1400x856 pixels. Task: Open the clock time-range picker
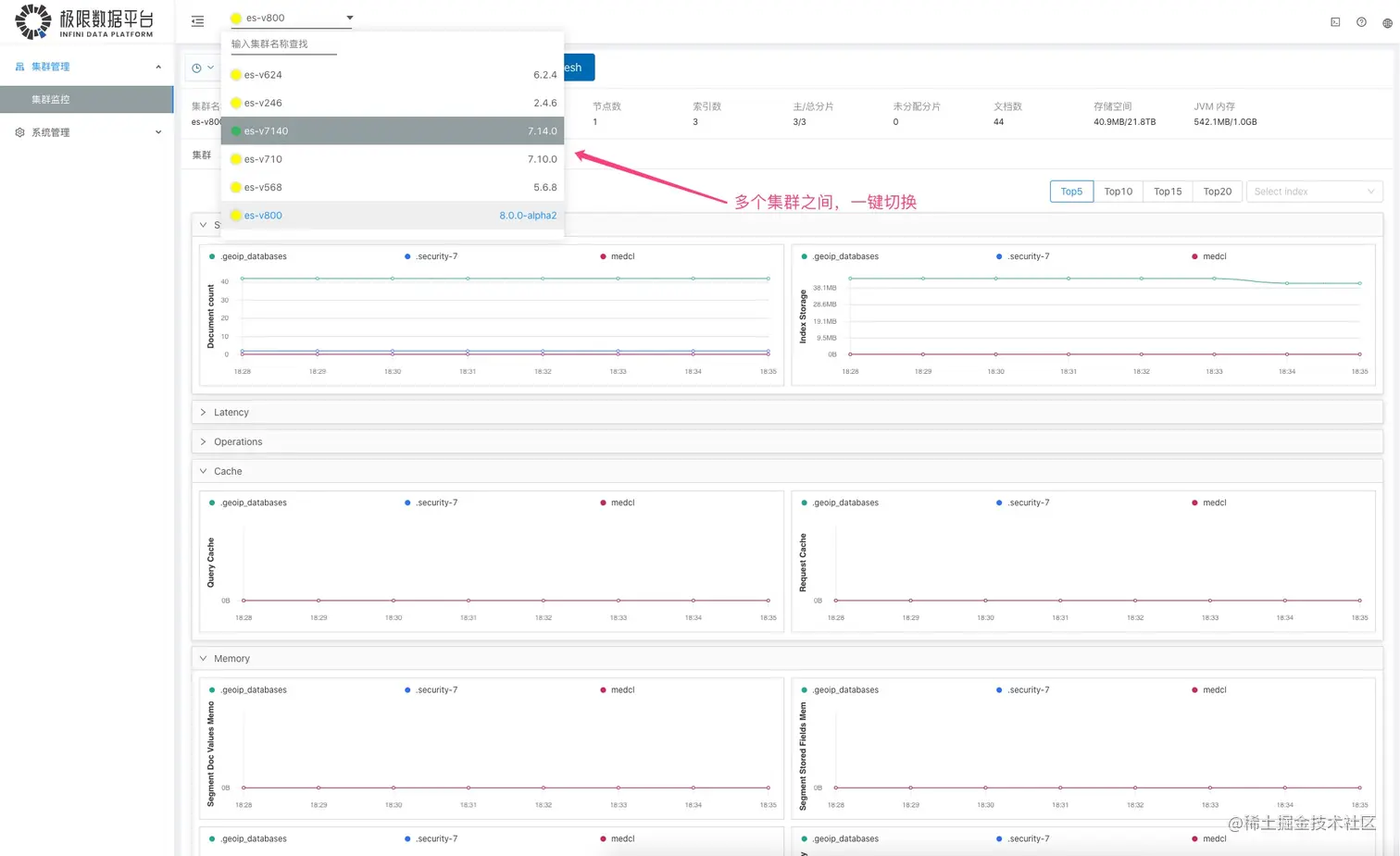[203, 68]
